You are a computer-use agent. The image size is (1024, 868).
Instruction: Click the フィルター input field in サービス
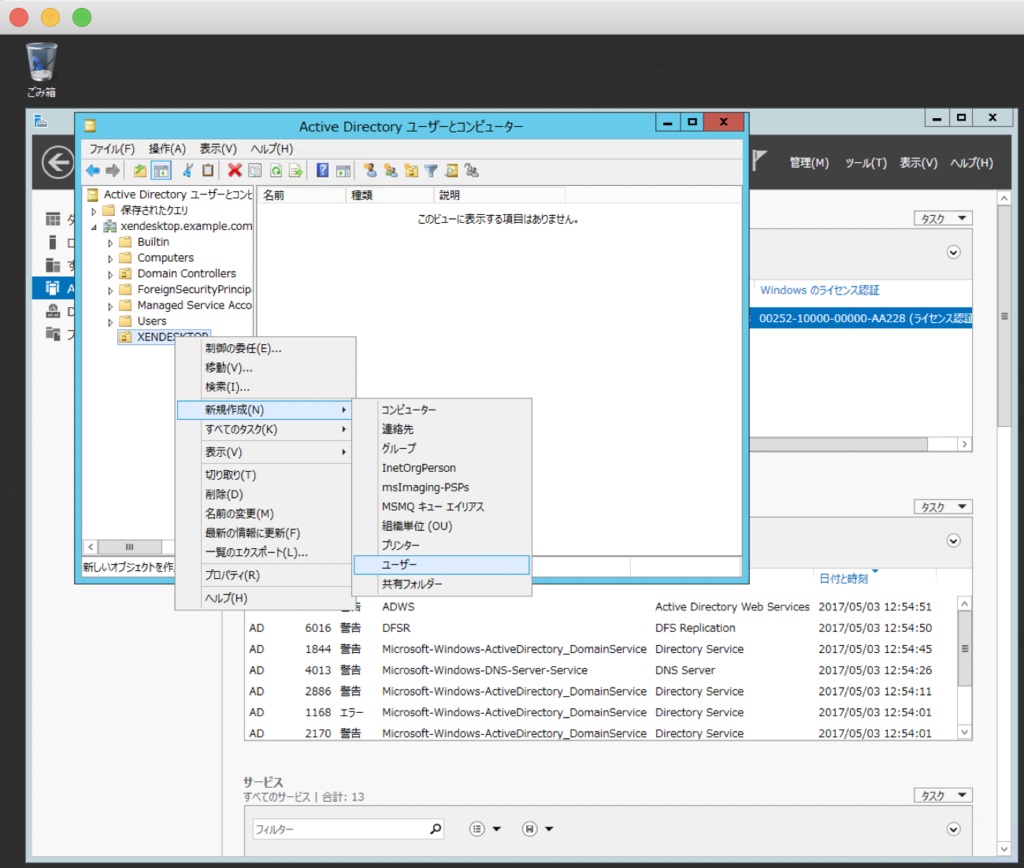341,829
